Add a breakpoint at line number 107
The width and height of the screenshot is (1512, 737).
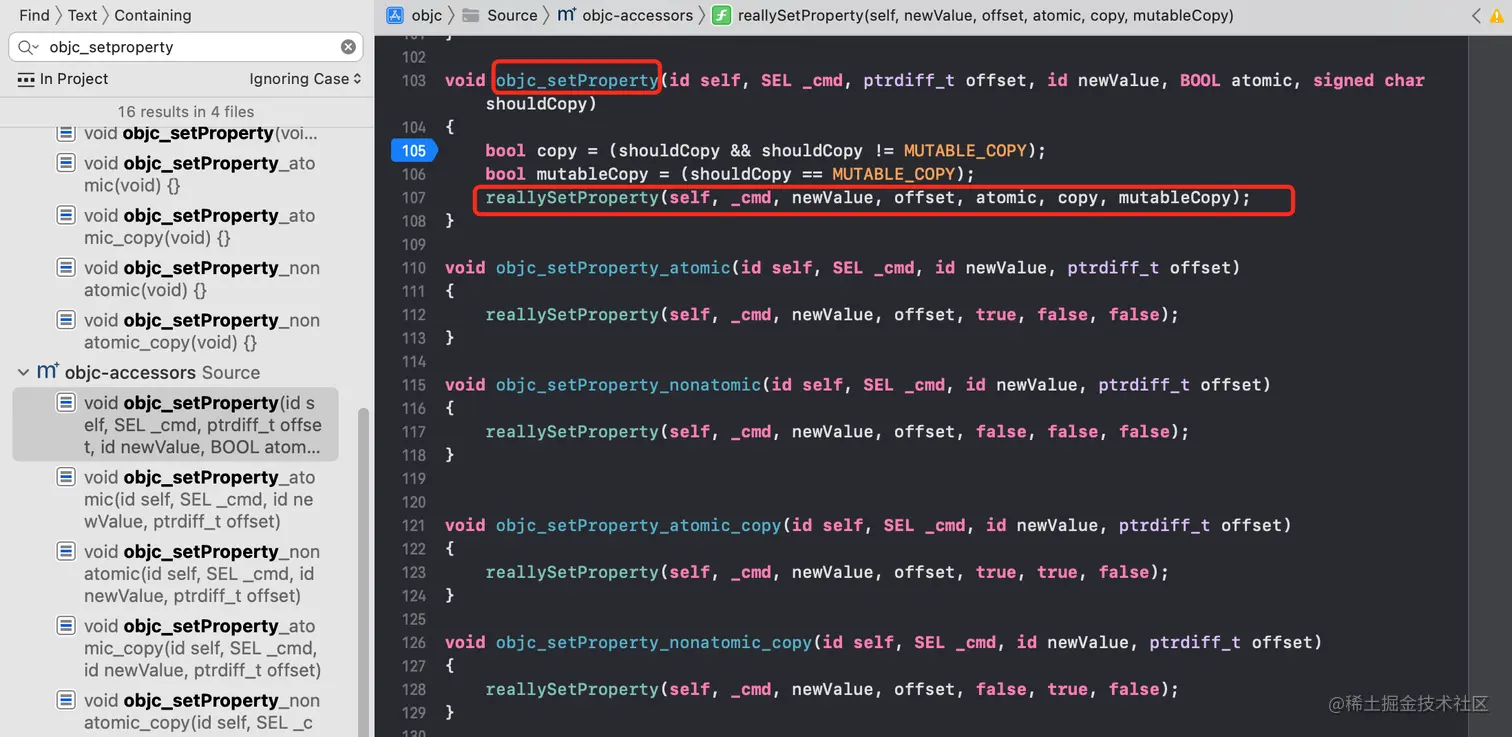coord(414,198)
